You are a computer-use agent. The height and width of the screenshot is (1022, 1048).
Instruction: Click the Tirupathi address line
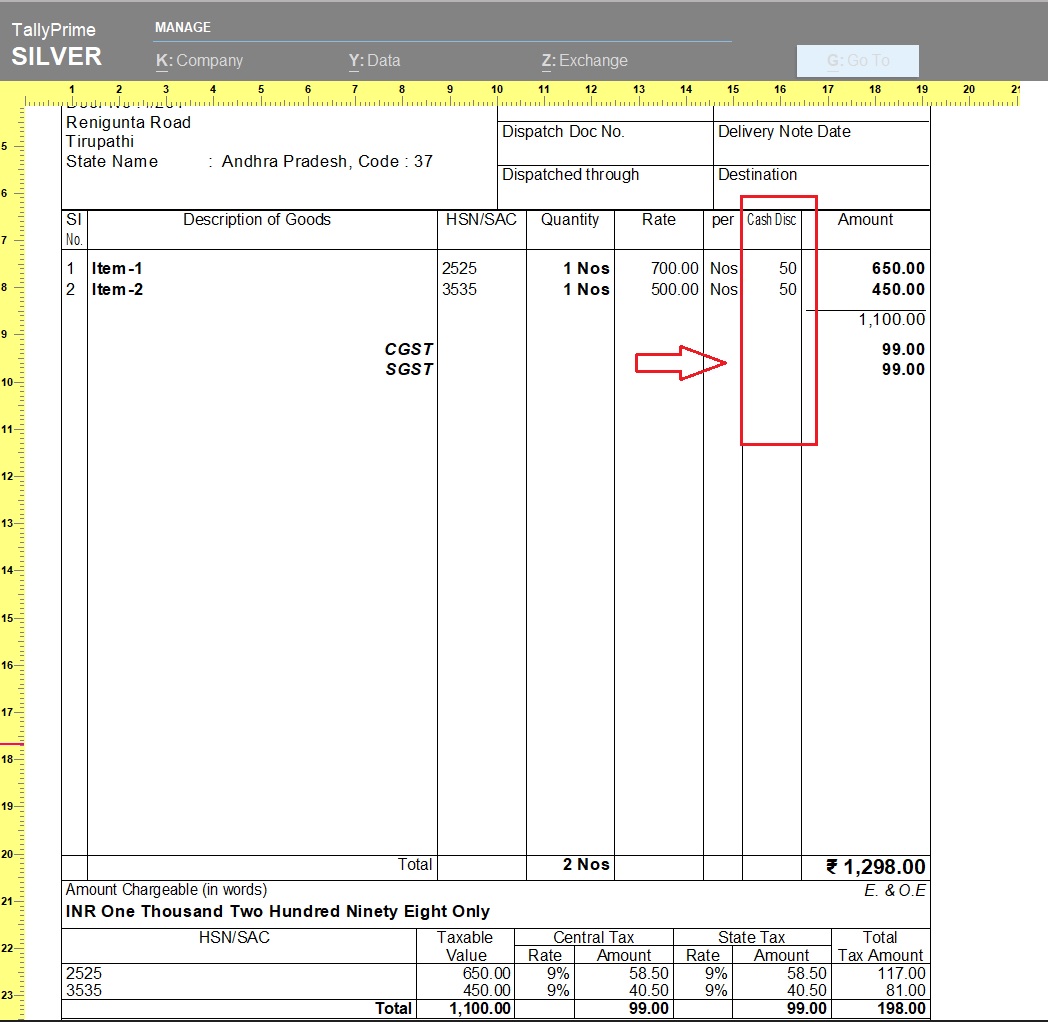point(100,142)
